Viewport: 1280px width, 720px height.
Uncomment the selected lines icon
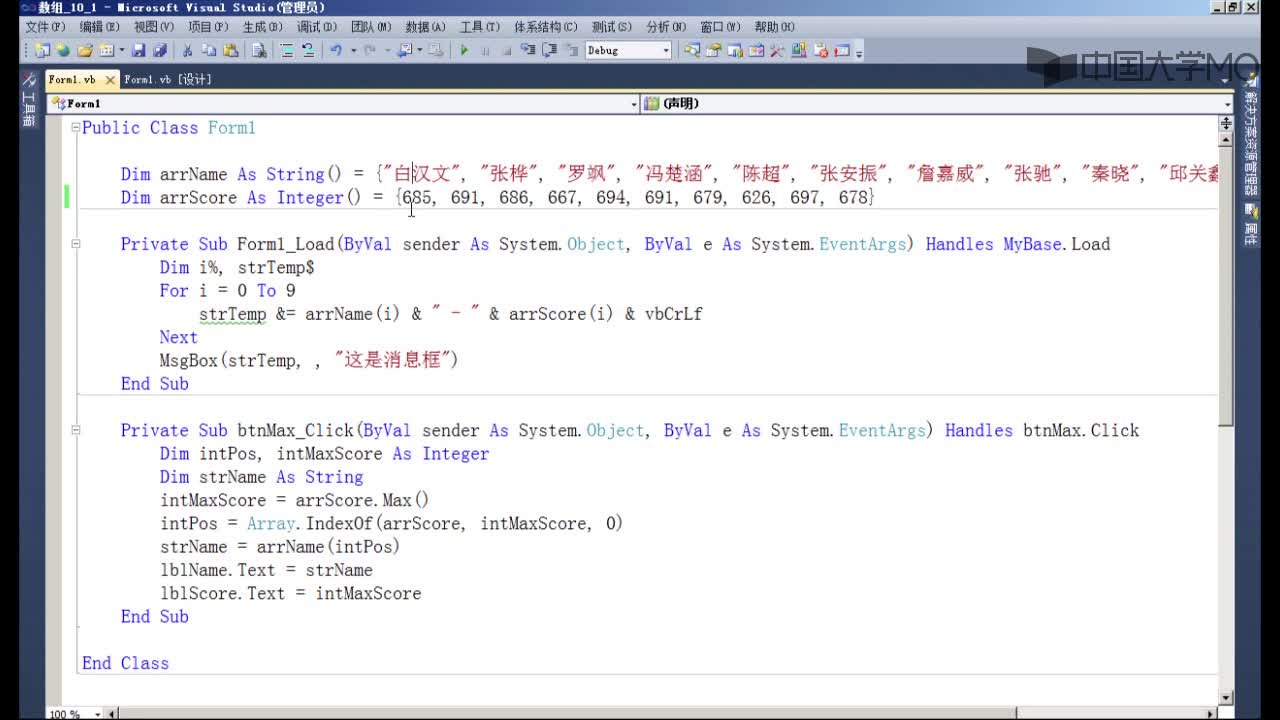[308, 50]
